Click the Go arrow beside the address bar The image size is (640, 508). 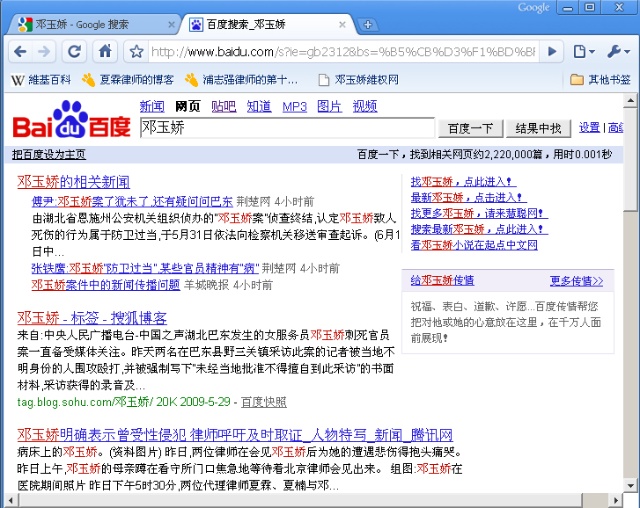(x=552, y=52)
